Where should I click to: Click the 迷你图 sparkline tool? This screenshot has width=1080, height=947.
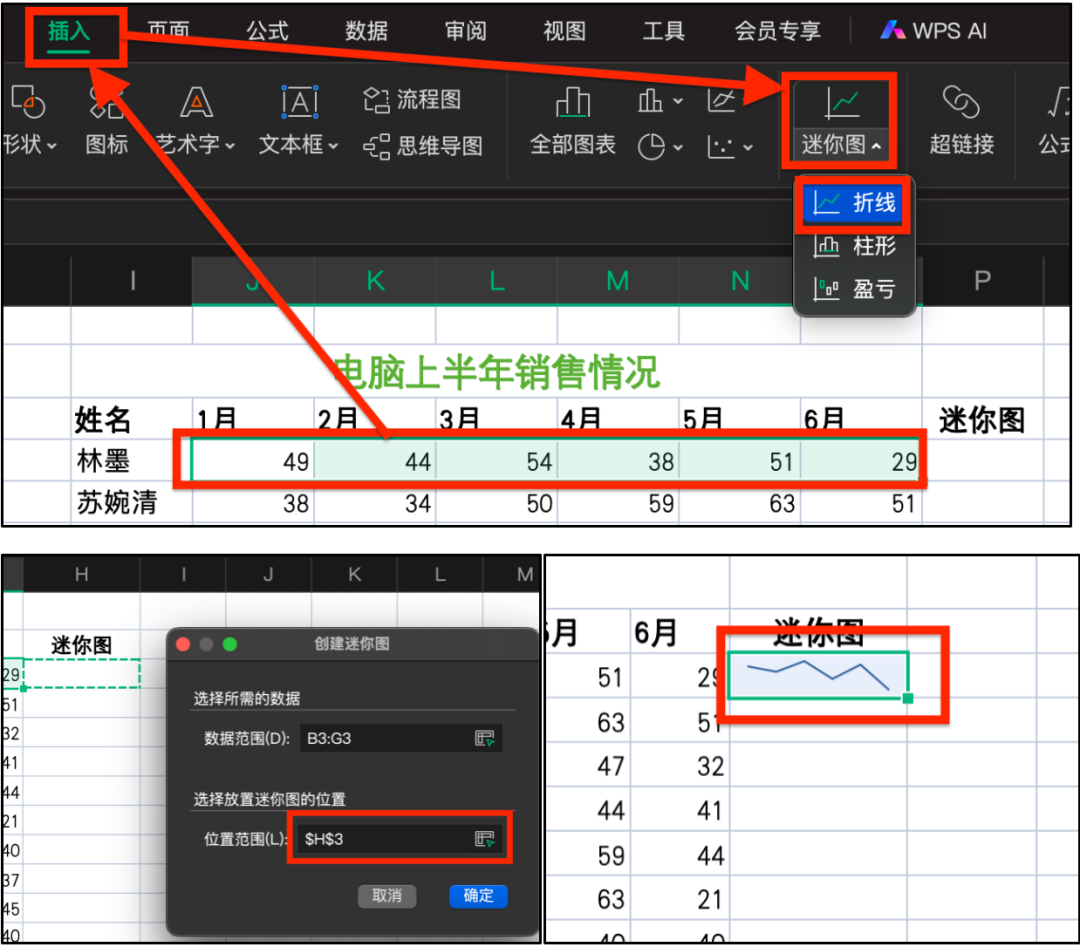(x=839, y=122)
